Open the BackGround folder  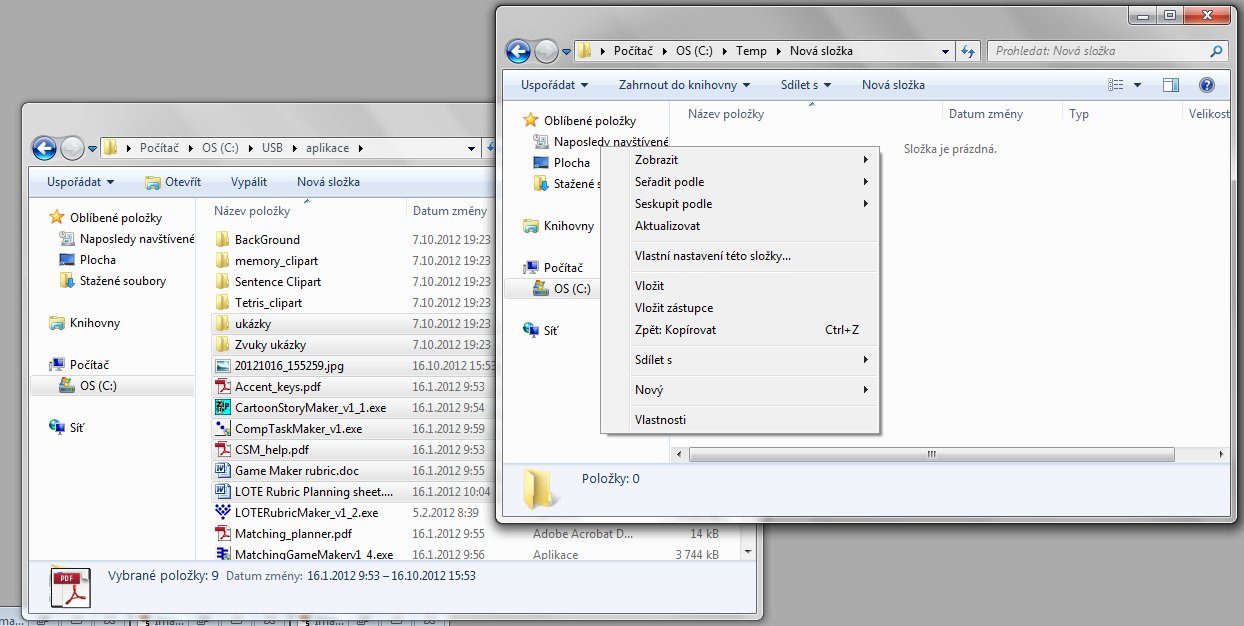tap(266, 240)
